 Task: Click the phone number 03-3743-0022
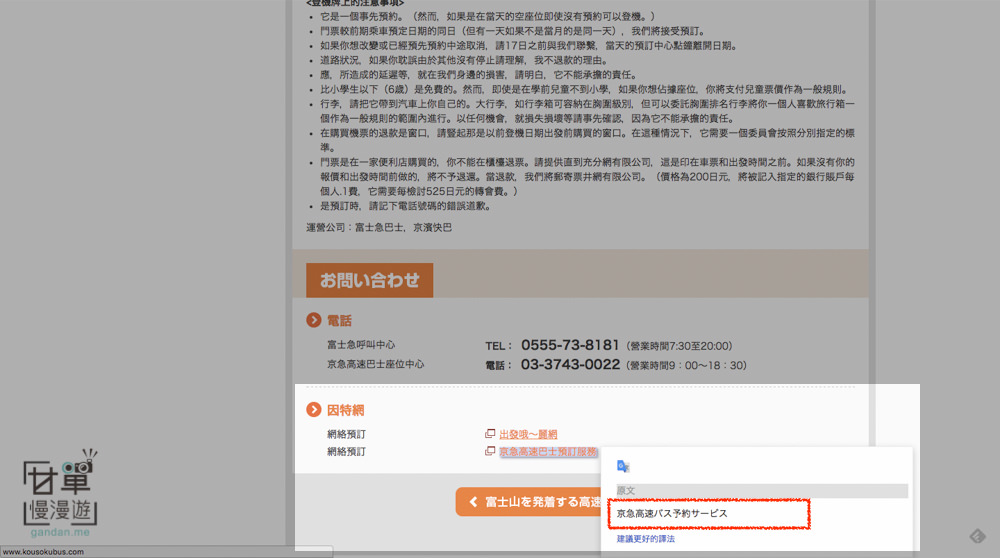click(x=570, y=365)
